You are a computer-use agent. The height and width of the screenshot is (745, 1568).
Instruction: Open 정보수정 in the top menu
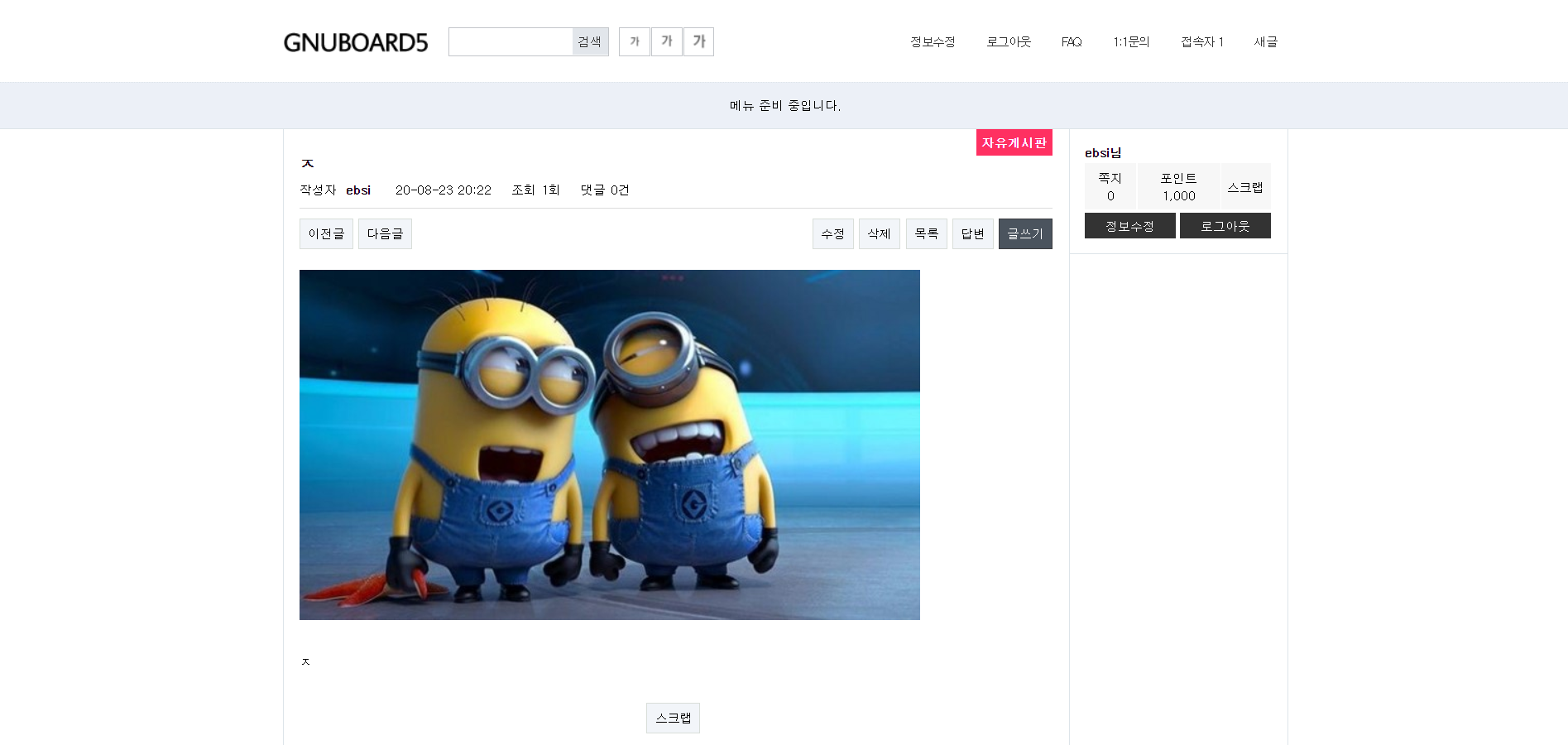pos(933,42)
